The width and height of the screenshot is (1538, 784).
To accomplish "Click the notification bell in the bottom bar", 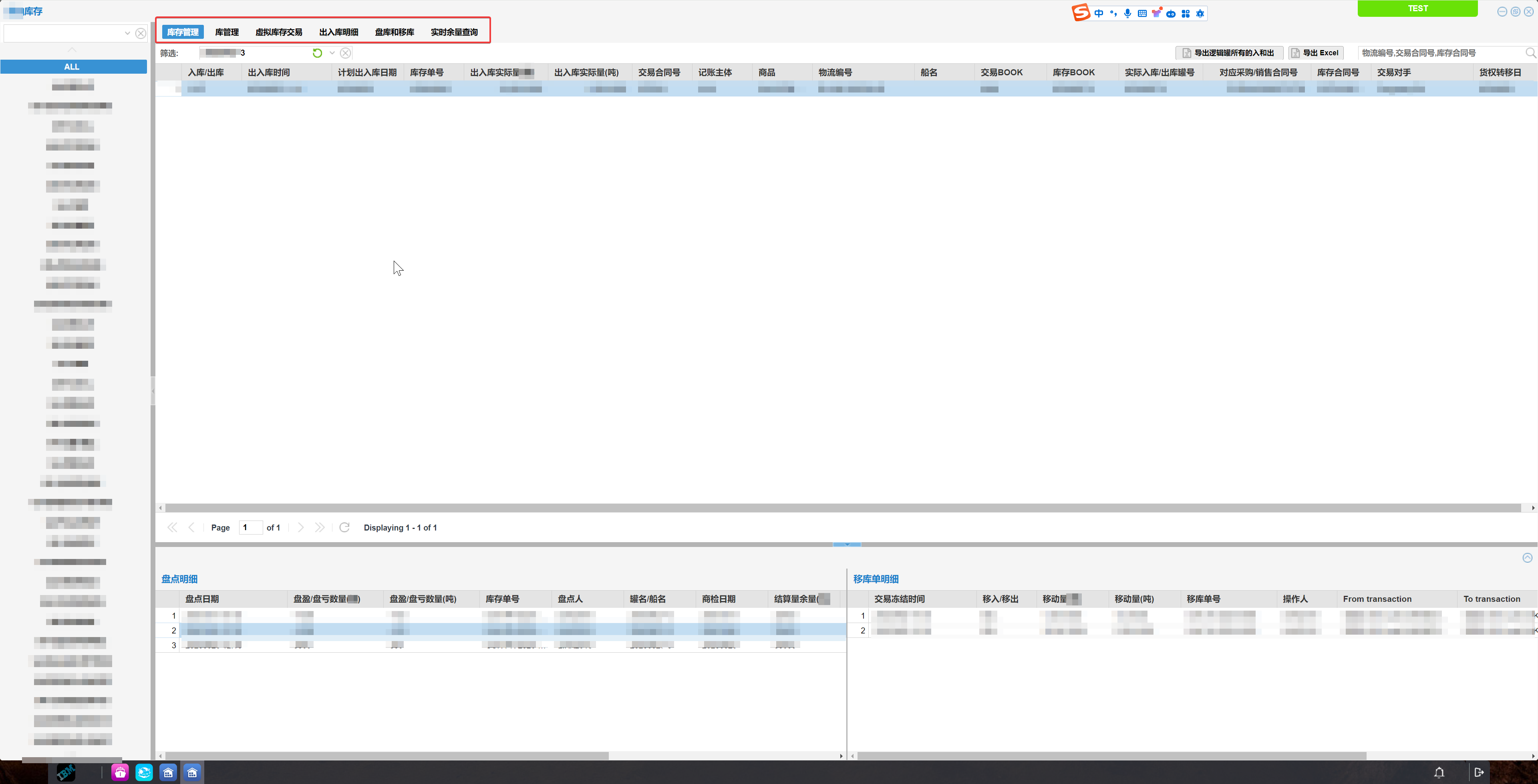I will (1439, 772).
